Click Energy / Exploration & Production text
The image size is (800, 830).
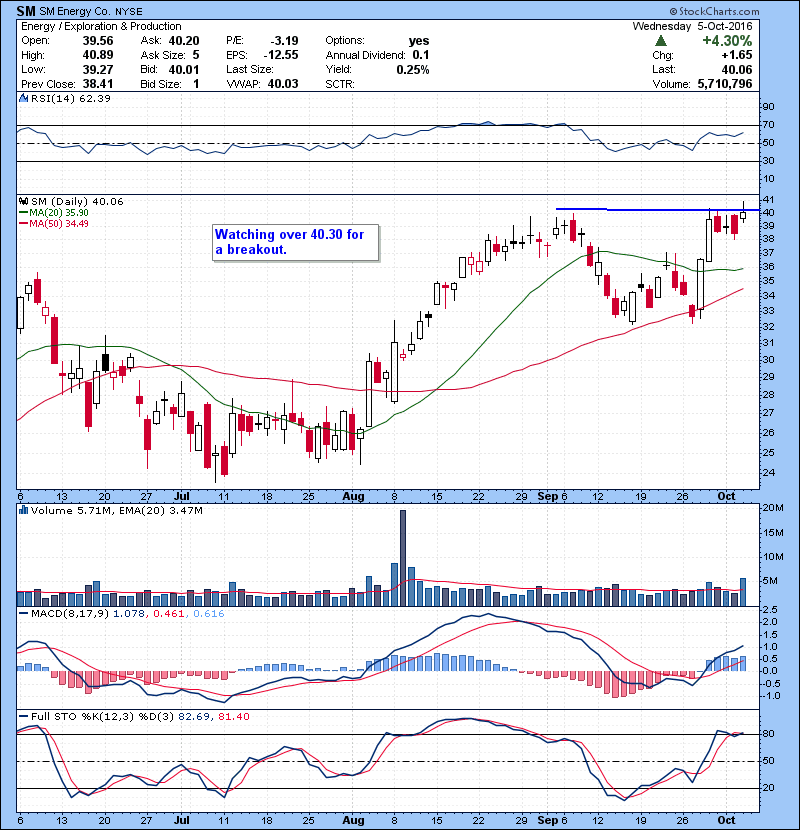coord(101,26)
